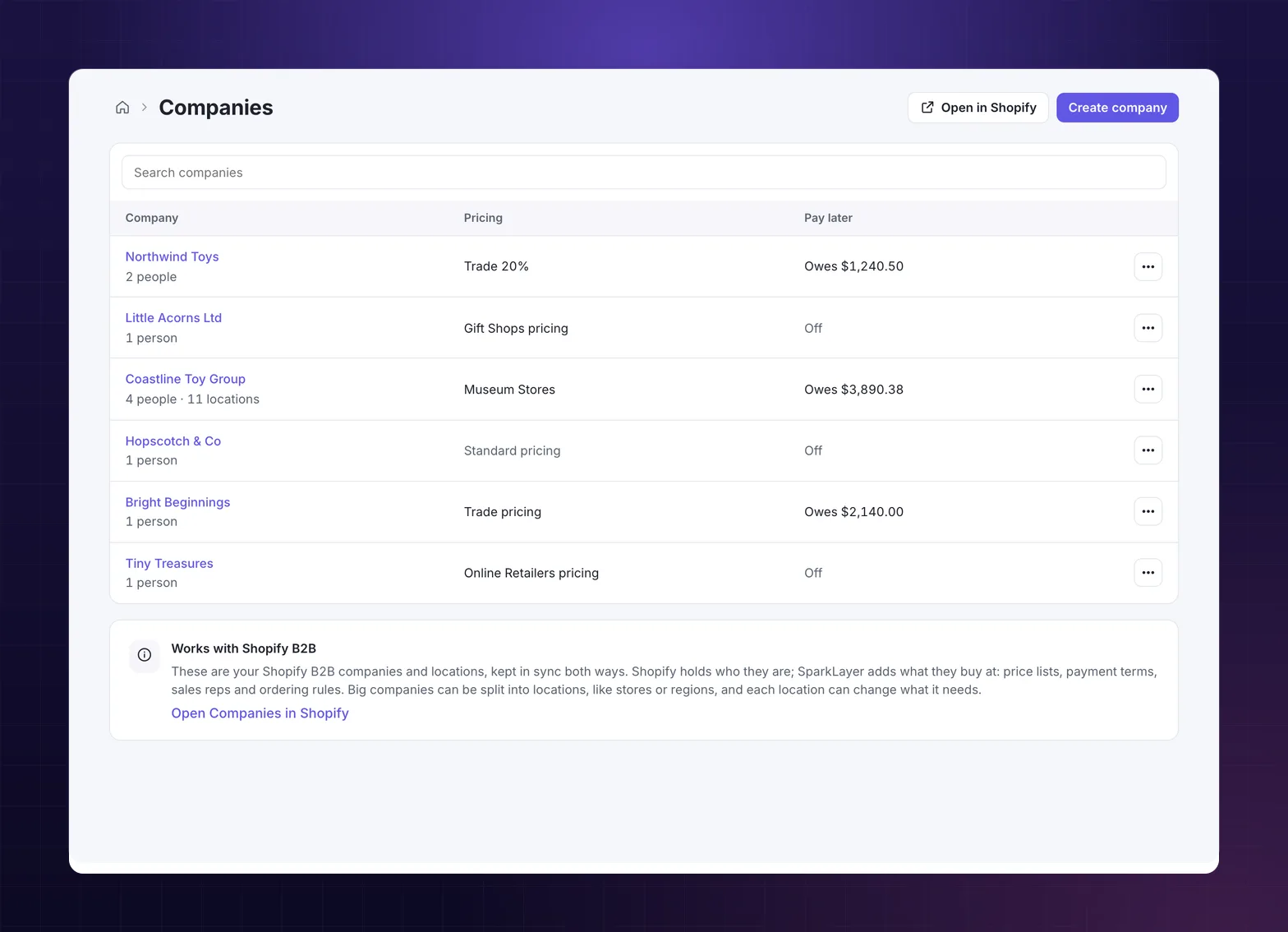This screenshot has height=932, width=1288.
Task: Open actions menu for Bright Beginnings
Action: (x=1148, y=511)
